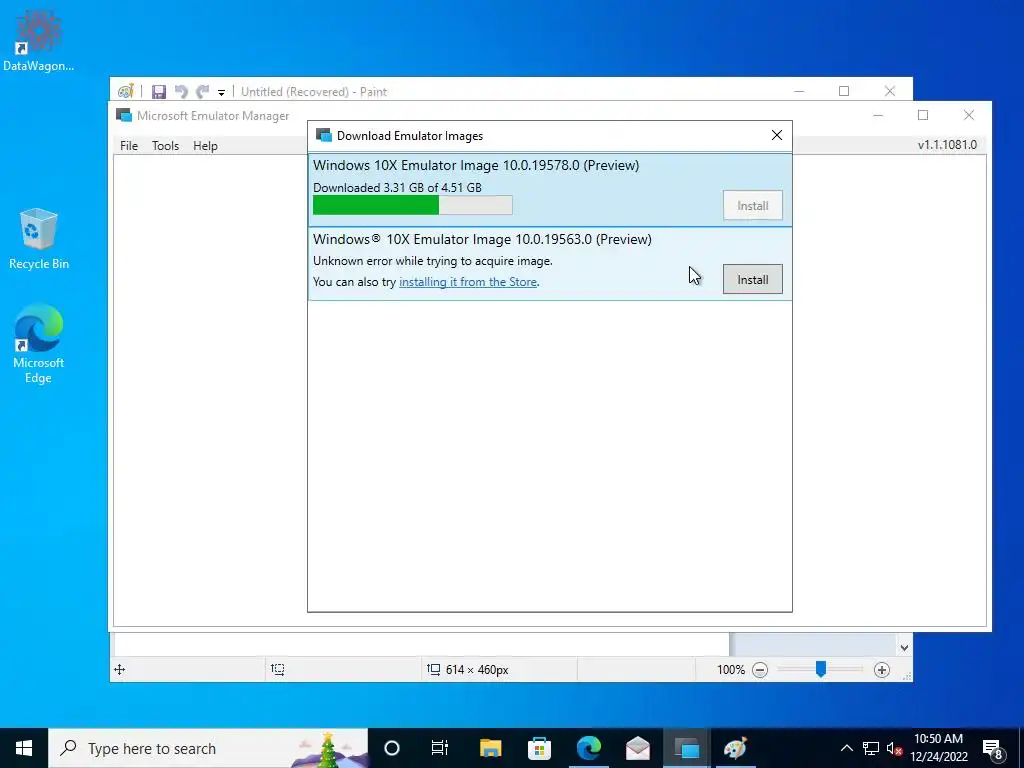Open the Recycle Bin desktop icon
The image size is (1024, 768).
point(39,238)
